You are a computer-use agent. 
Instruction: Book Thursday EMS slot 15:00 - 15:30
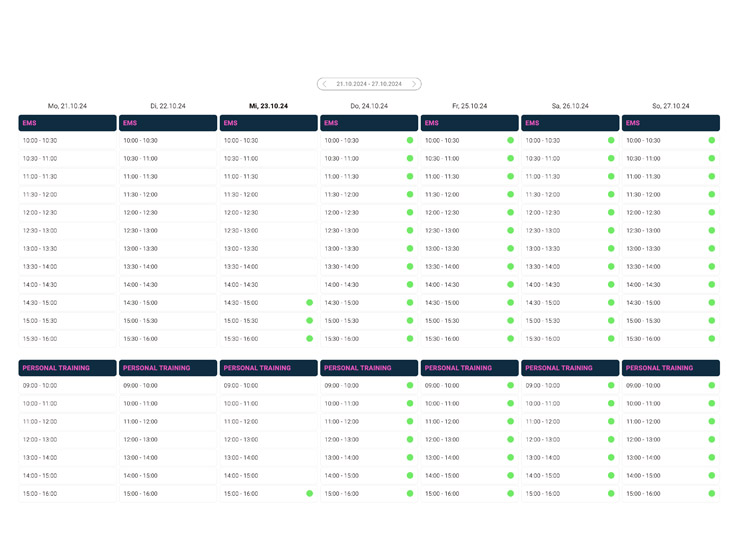[369, 320]
